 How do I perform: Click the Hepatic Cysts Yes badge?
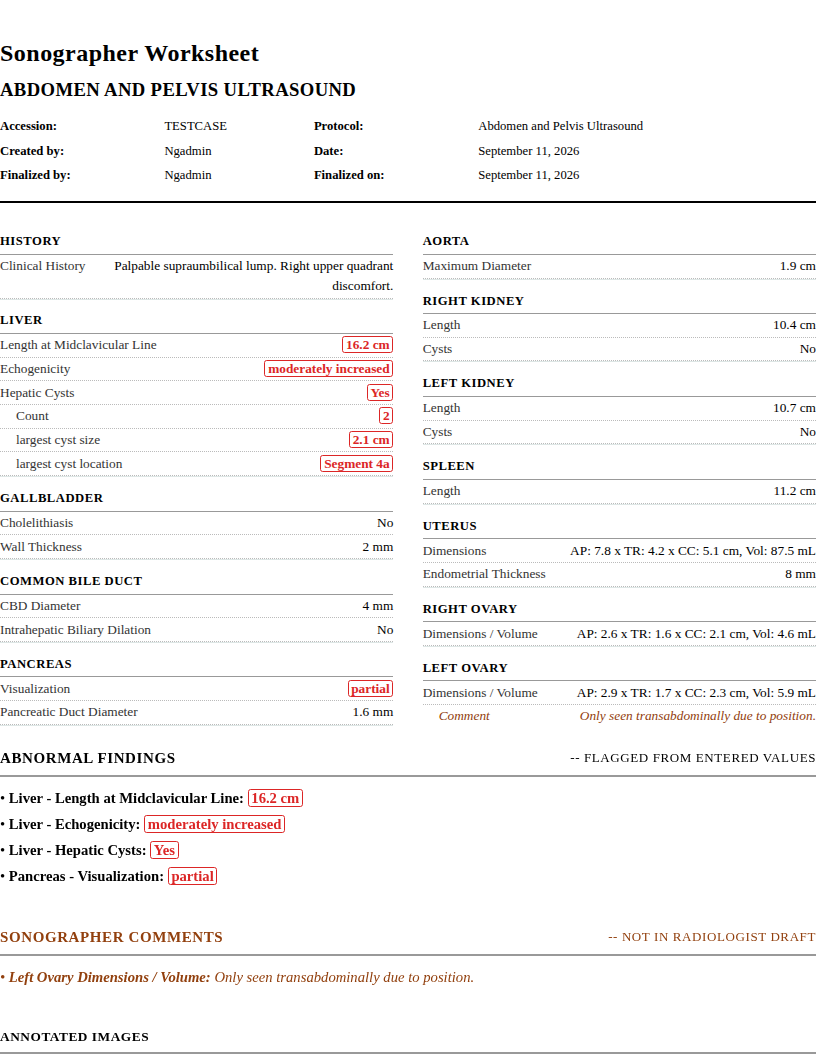click(x=380, y=393)
